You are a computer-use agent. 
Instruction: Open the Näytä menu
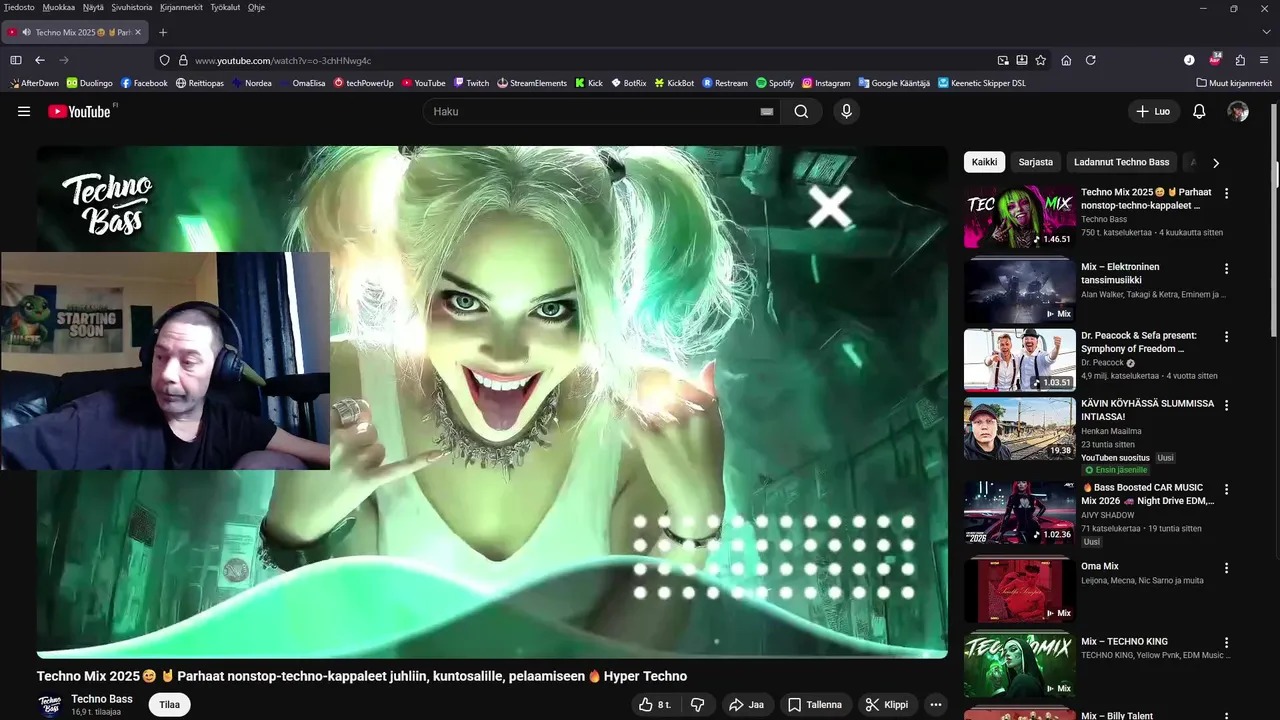[93, 7]
